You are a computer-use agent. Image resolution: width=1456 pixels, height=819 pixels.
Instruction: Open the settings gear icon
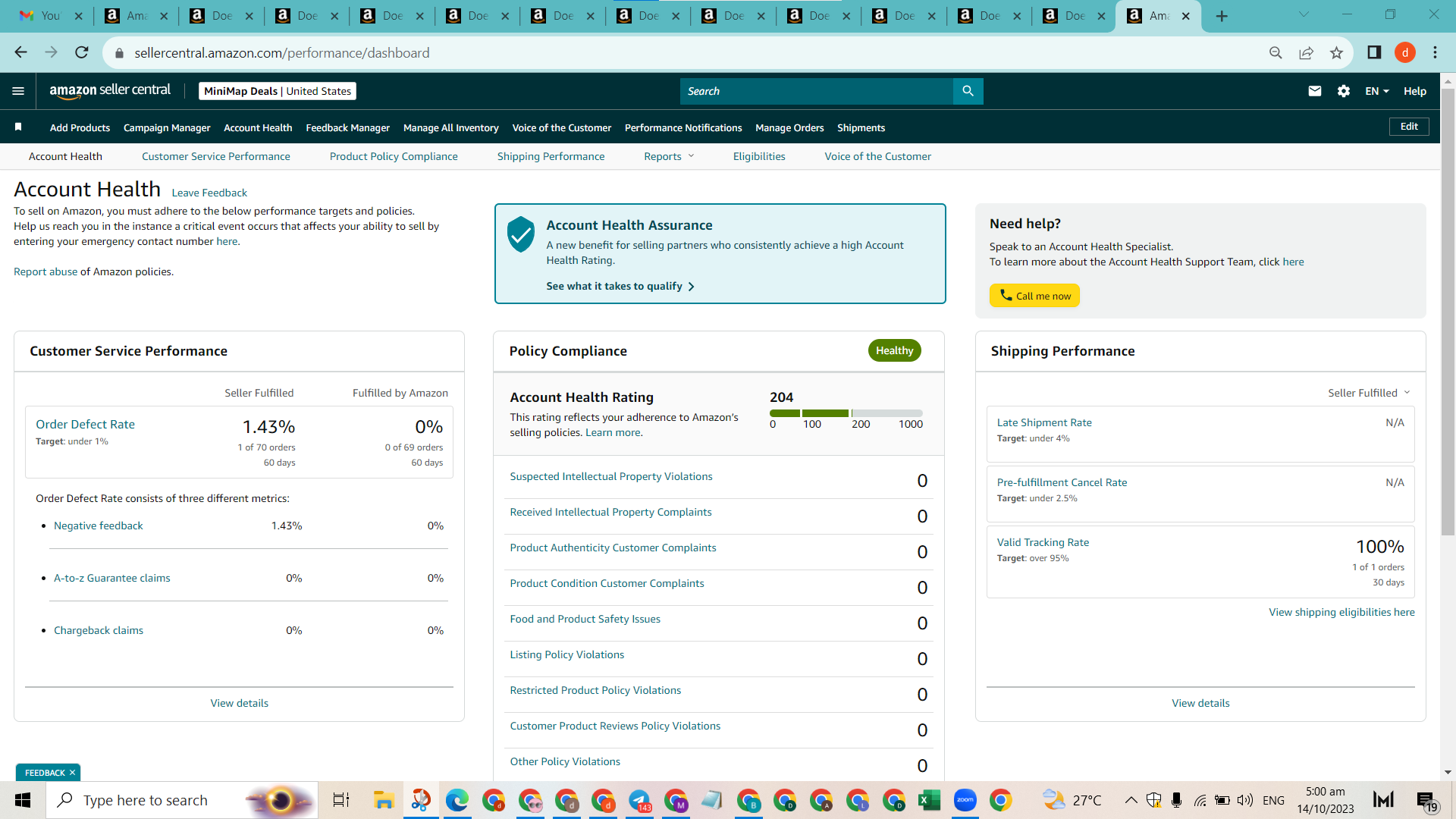click(x=1344, y=91)
